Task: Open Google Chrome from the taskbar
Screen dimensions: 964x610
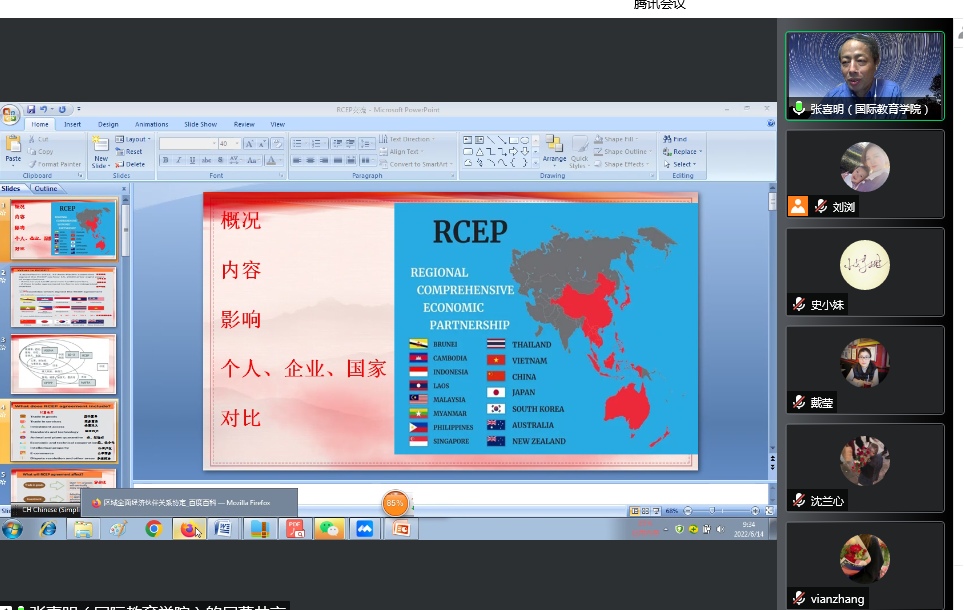Action: tap(154, 529)
